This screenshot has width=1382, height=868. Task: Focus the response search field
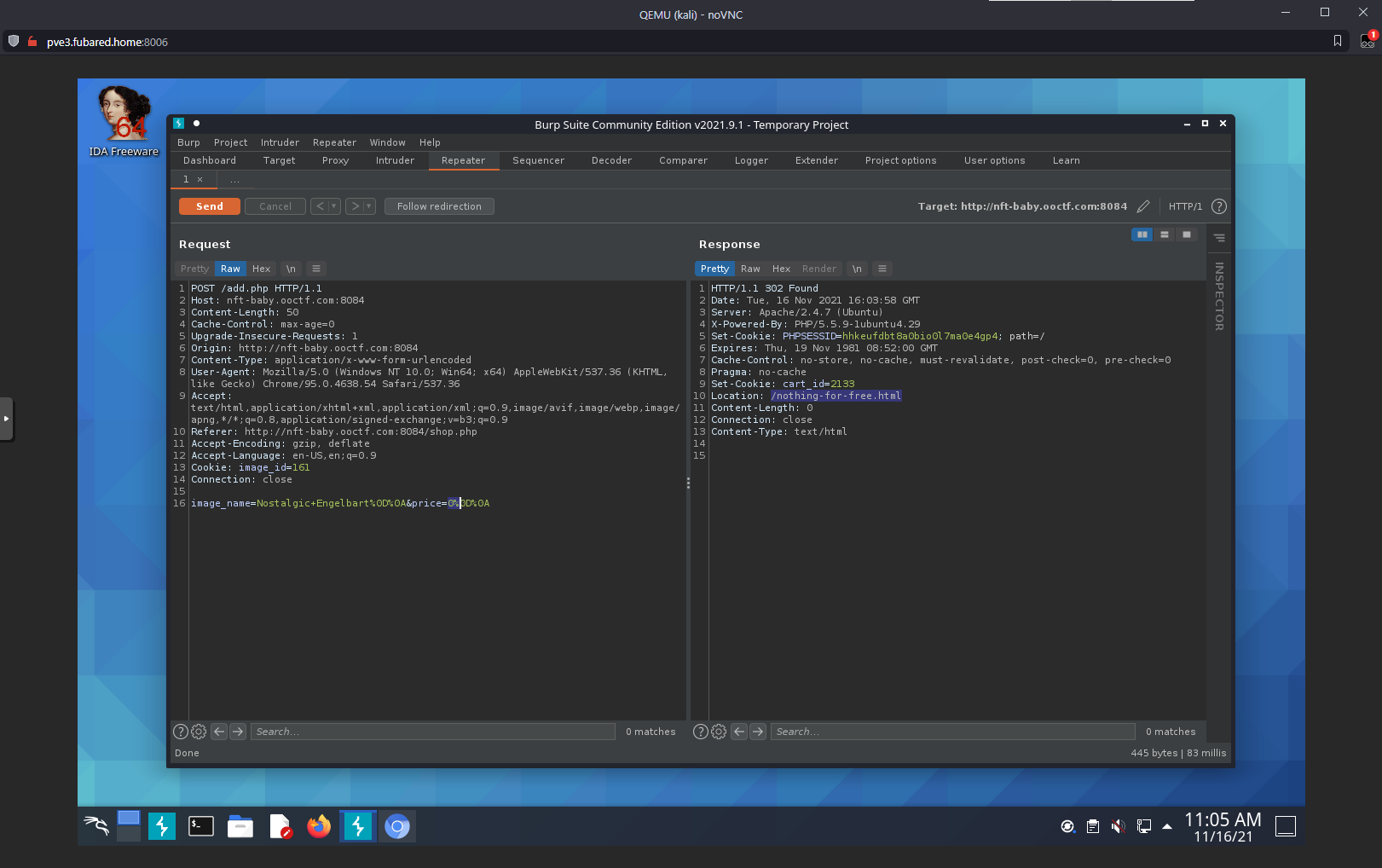pyautogui.click(x=953, y=732)
